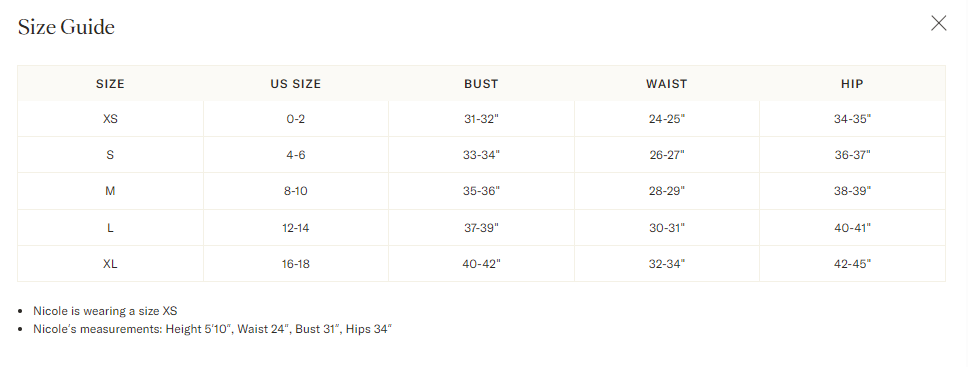The width and height of the screenshot is (968, 367).
Task: Click 'Nicole is wearing a size XS' note
Action: [x=105, y=311]
